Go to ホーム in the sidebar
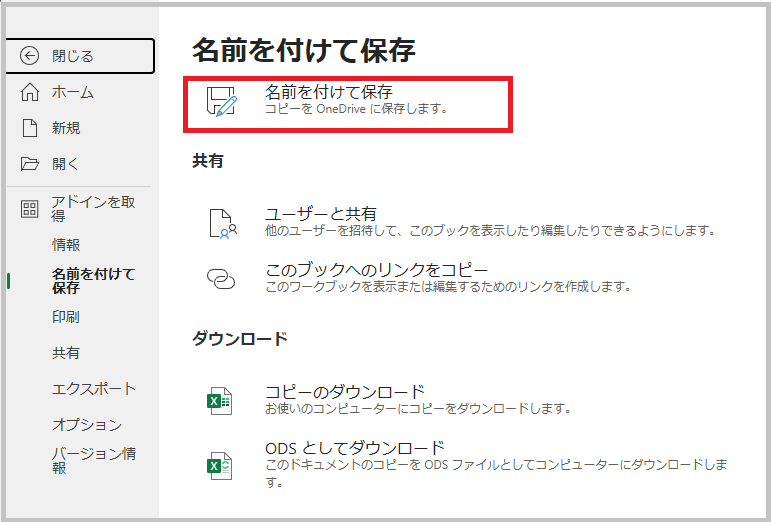Image resolution: width=771 pixels, height=522 pixels. point(81,92)
